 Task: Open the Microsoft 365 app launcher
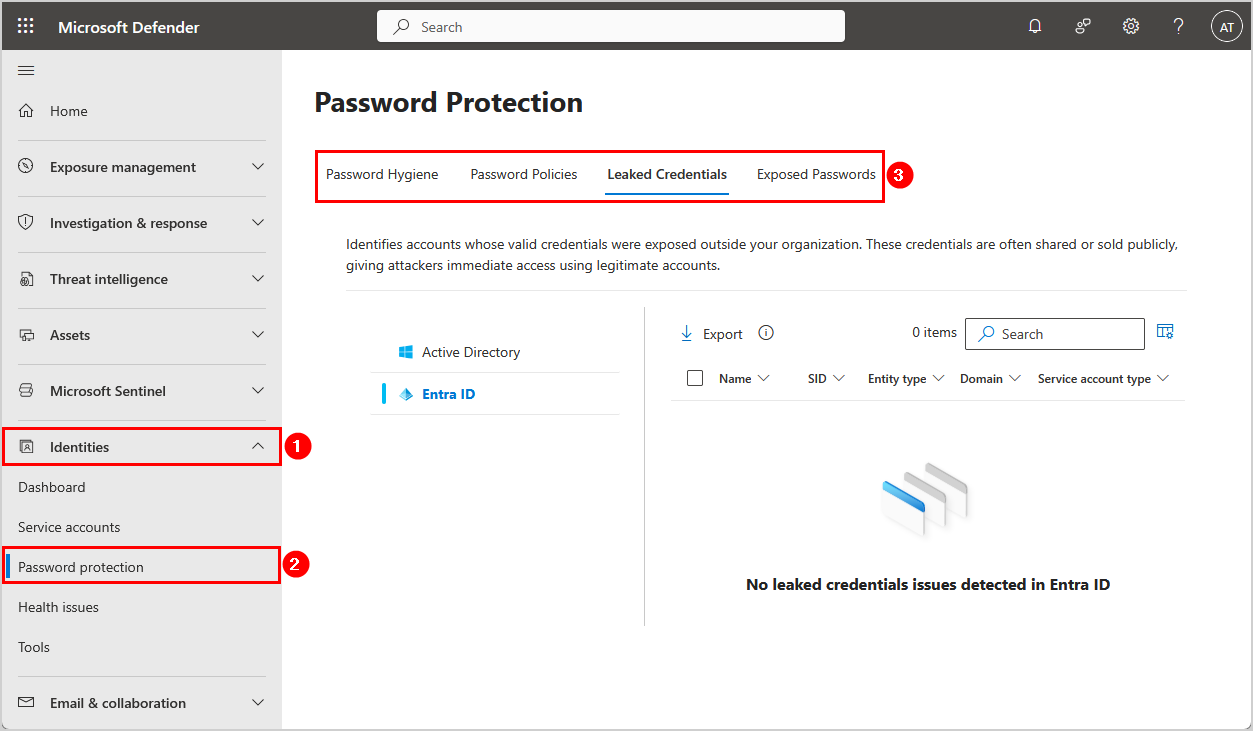[25, 26]
